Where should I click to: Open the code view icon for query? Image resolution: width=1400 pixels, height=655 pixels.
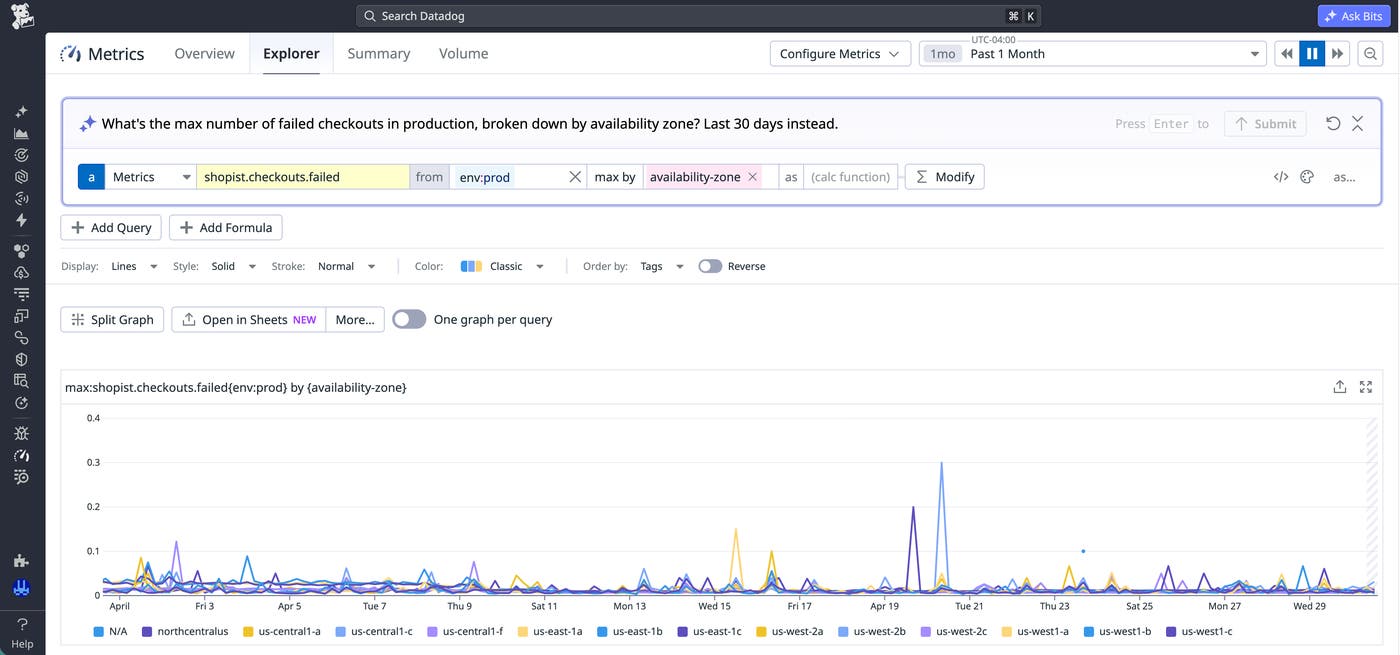coord(1281,177)
